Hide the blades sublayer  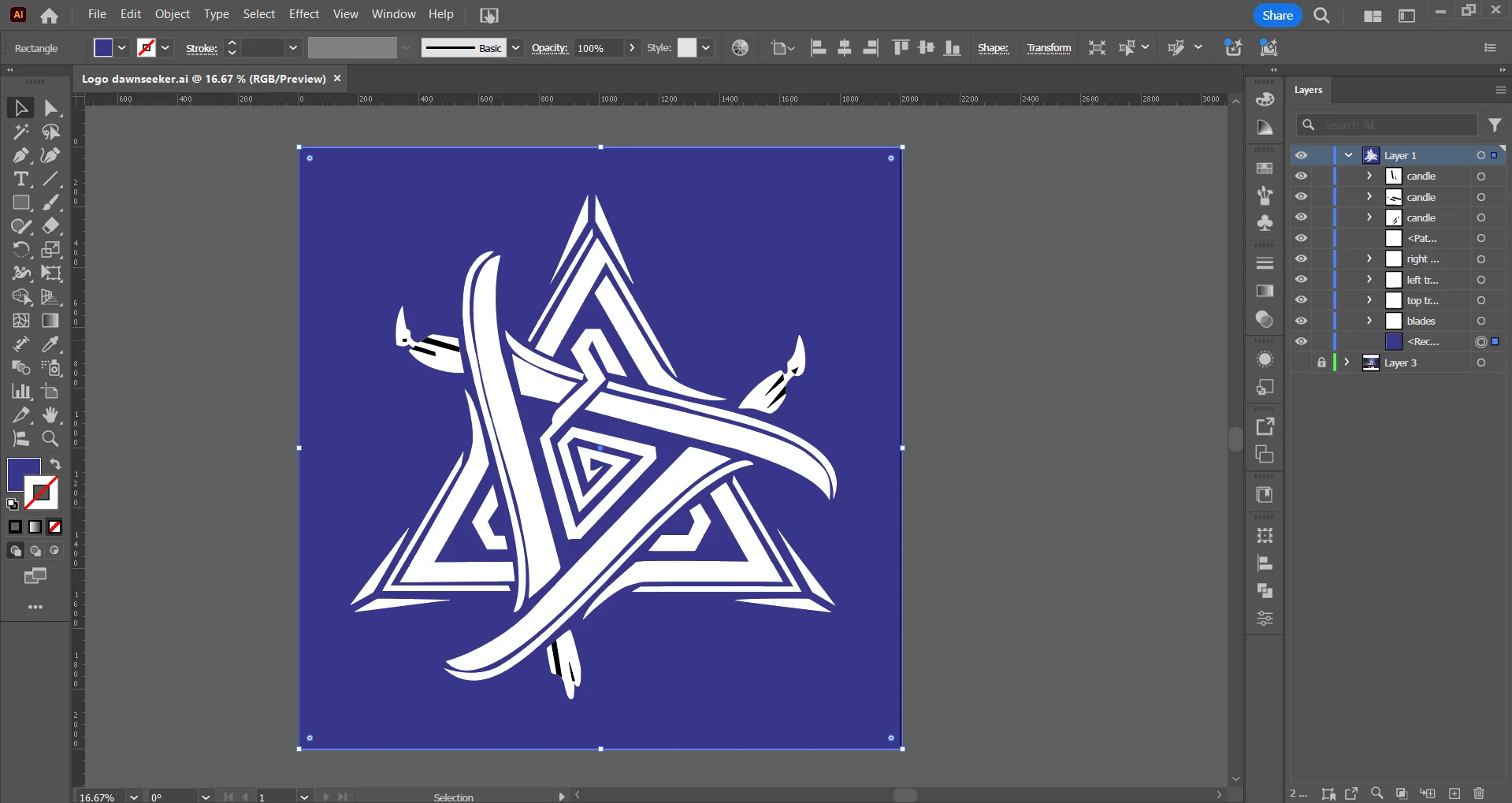tap(1301, 321)
